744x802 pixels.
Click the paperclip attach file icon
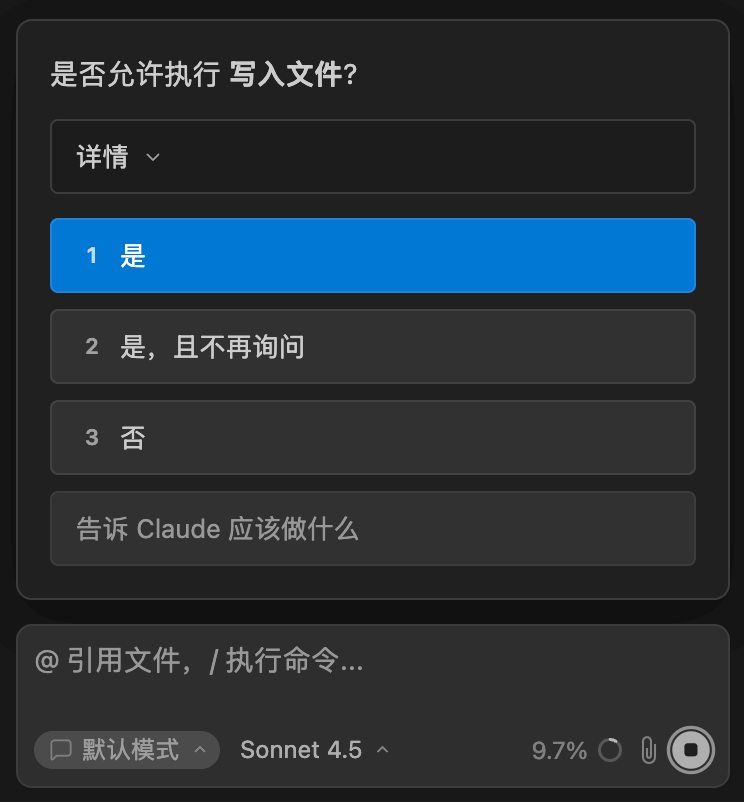coord(648,750)
